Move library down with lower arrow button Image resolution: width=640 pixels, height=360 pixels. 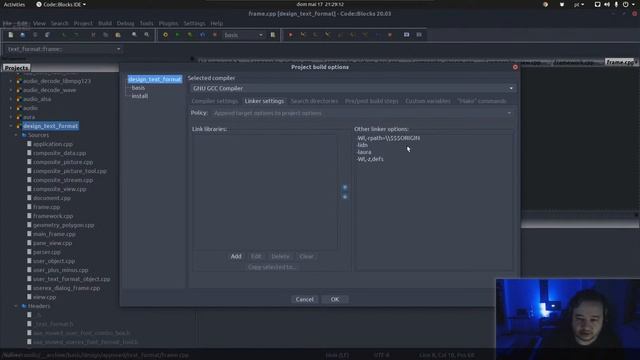[x=345, y=197]
